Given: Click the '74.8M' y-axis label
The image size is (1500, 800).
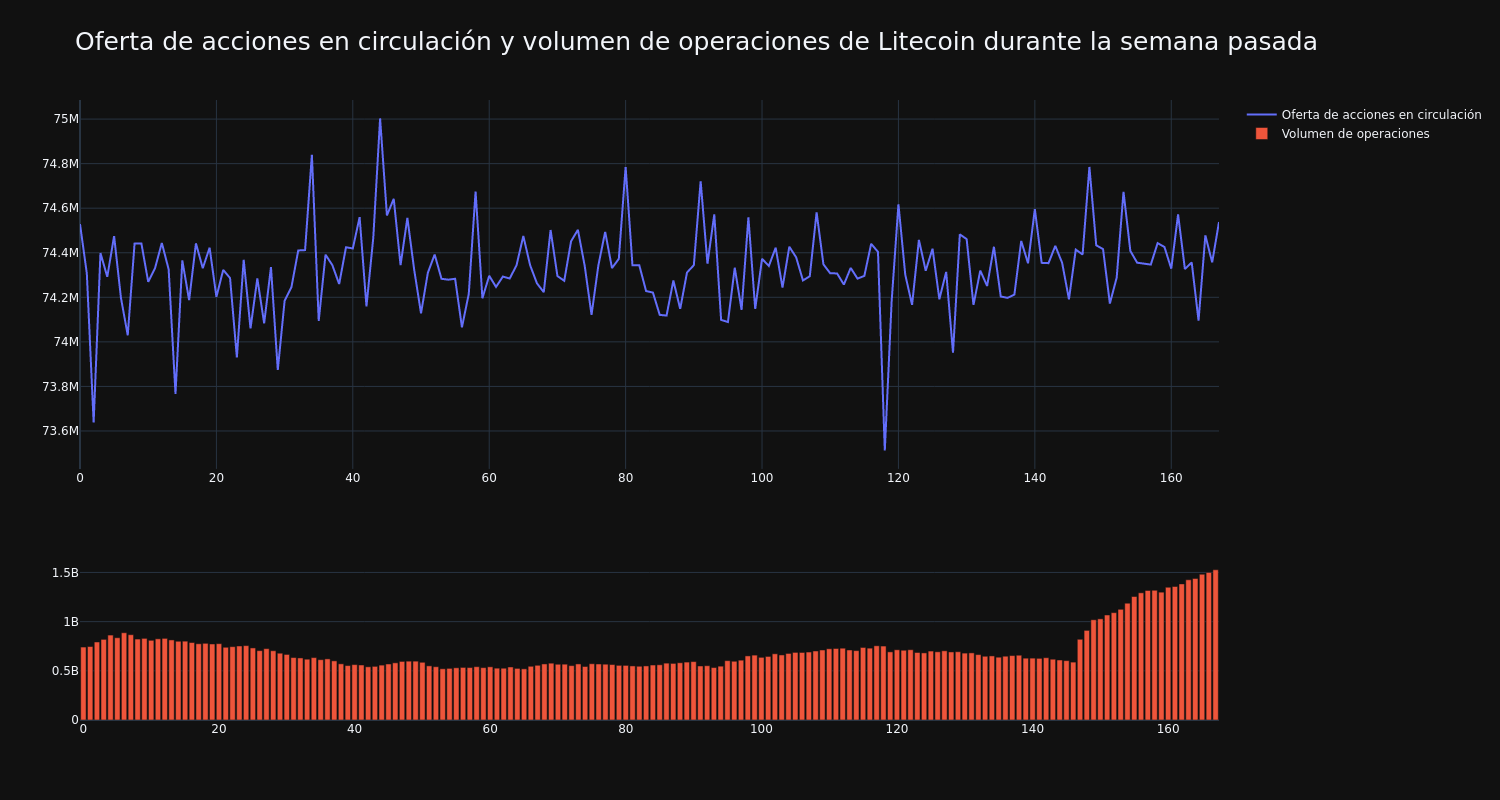Looking at the screenshot, I should coord(61,164).
